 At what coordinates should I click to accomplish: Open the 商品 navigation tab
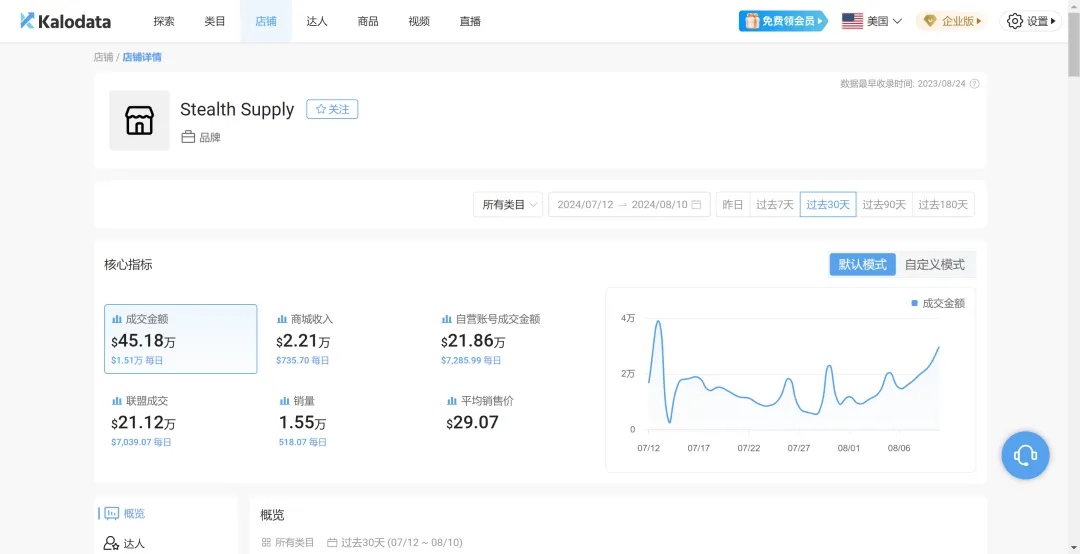point(368,21)
